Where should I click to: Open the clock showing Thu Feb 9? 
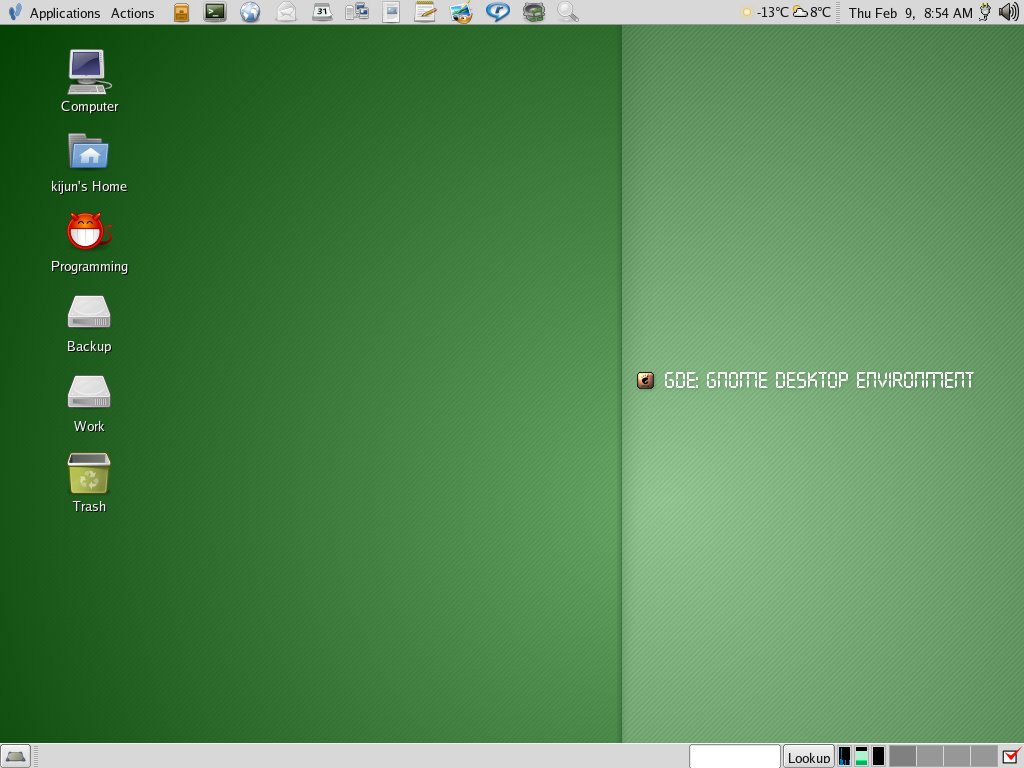[910, 12]
